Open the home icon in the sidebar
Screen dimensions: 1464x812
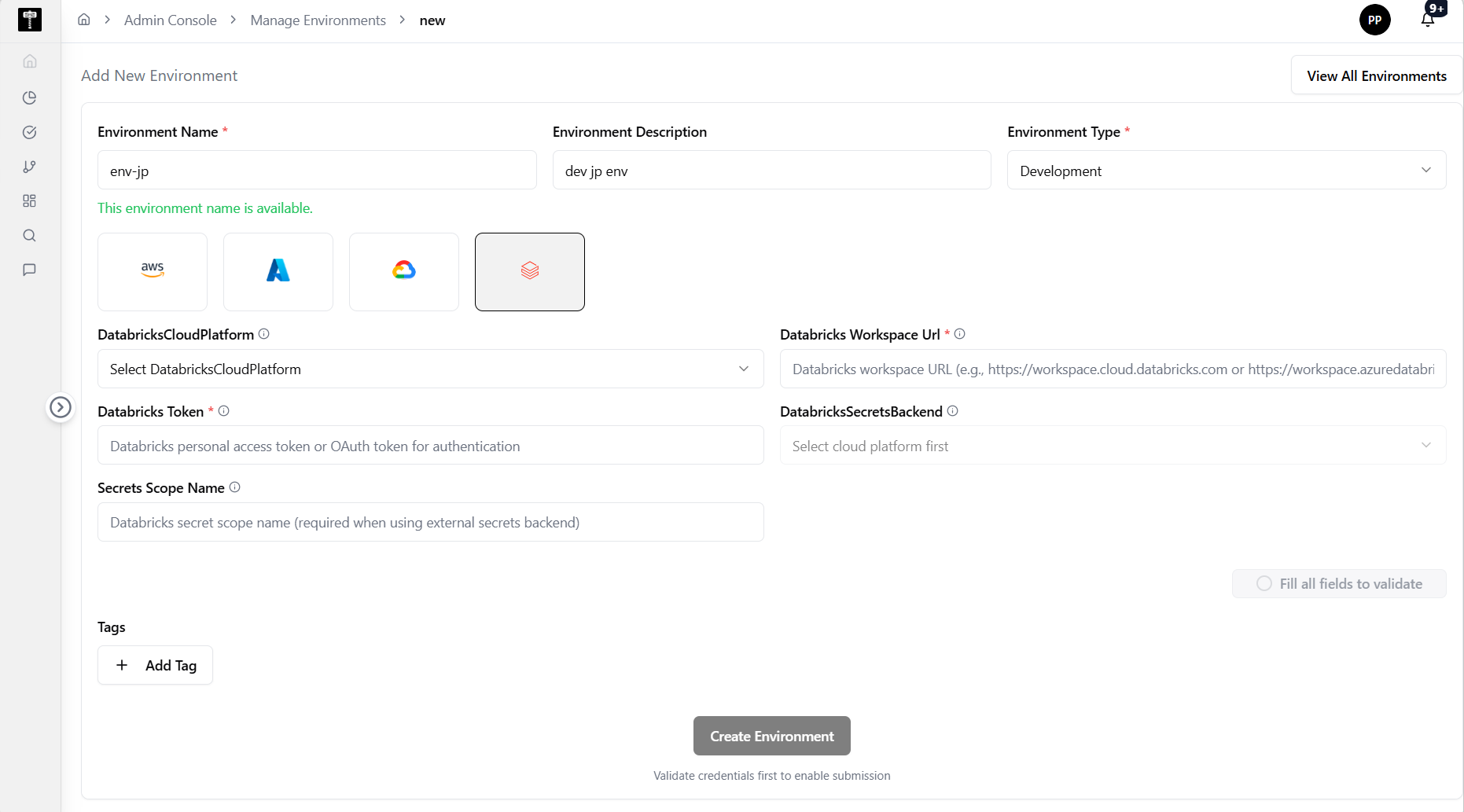point(30,61)
